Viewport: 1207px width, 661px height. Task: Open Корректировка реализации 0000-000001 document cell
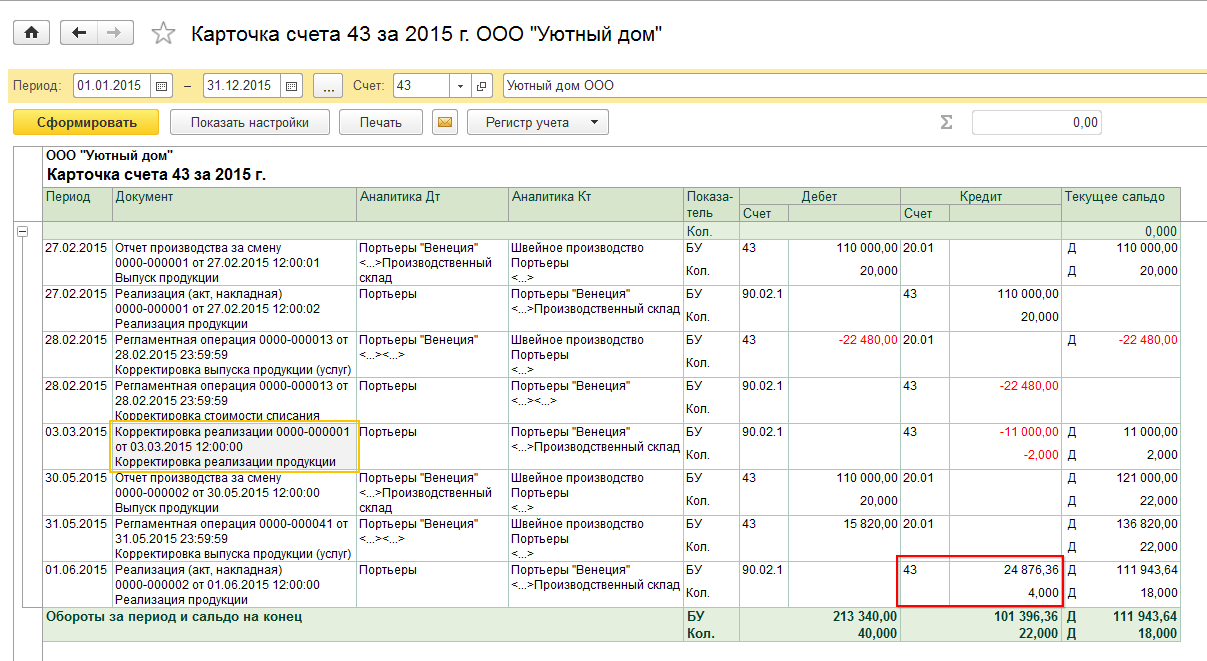pyautogui.click(x=233, y=447)
